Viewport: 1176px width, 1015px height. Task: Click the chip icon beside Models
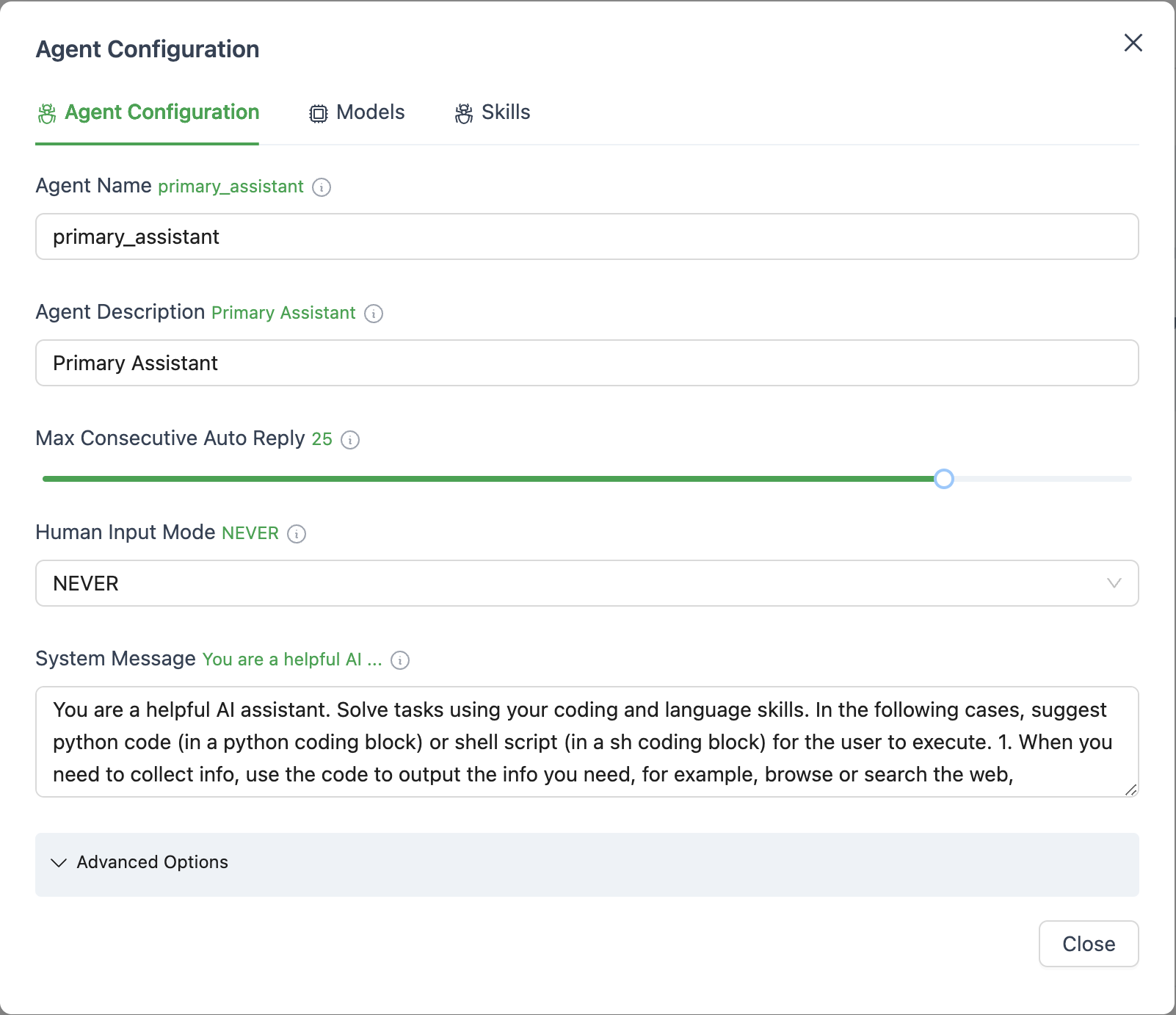click(318, 113)
